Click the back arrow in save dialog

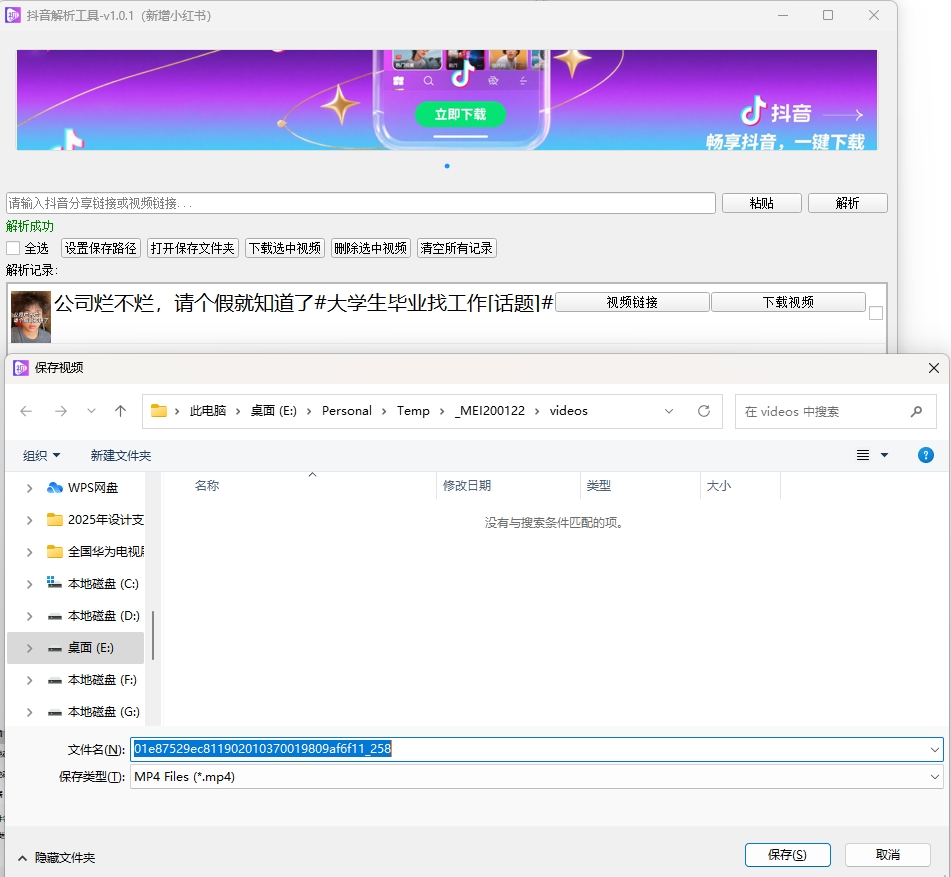coord(26,411)
